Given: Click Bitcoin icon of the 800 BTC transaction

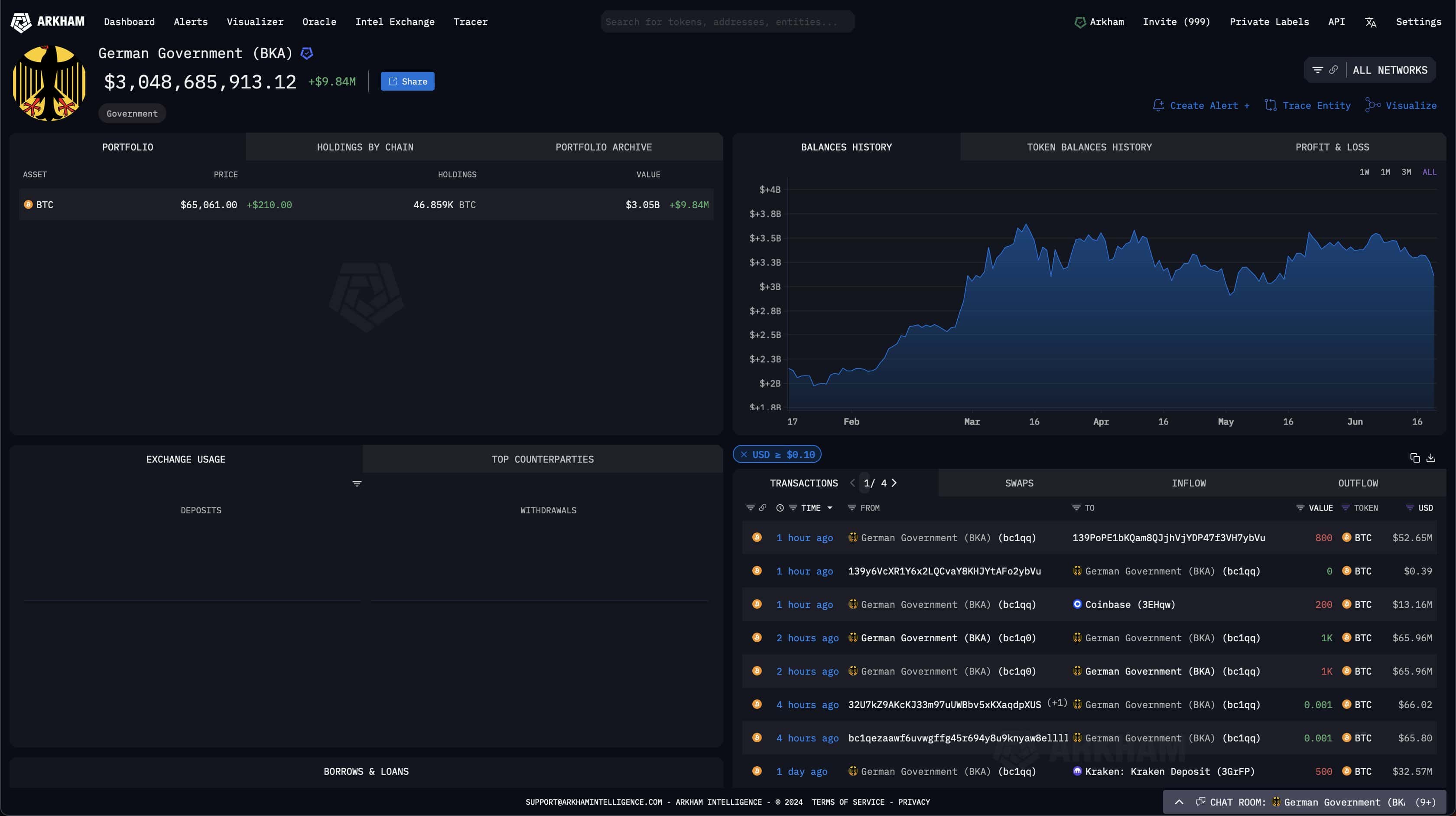Looking at the screenshot, I should (757, 537).
